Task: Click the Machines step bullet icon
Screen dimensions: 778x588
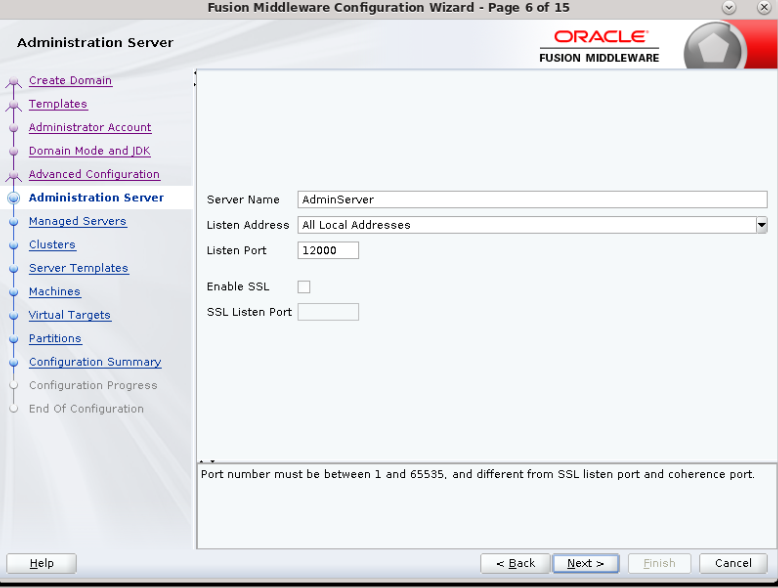Action: click(13, 292)
